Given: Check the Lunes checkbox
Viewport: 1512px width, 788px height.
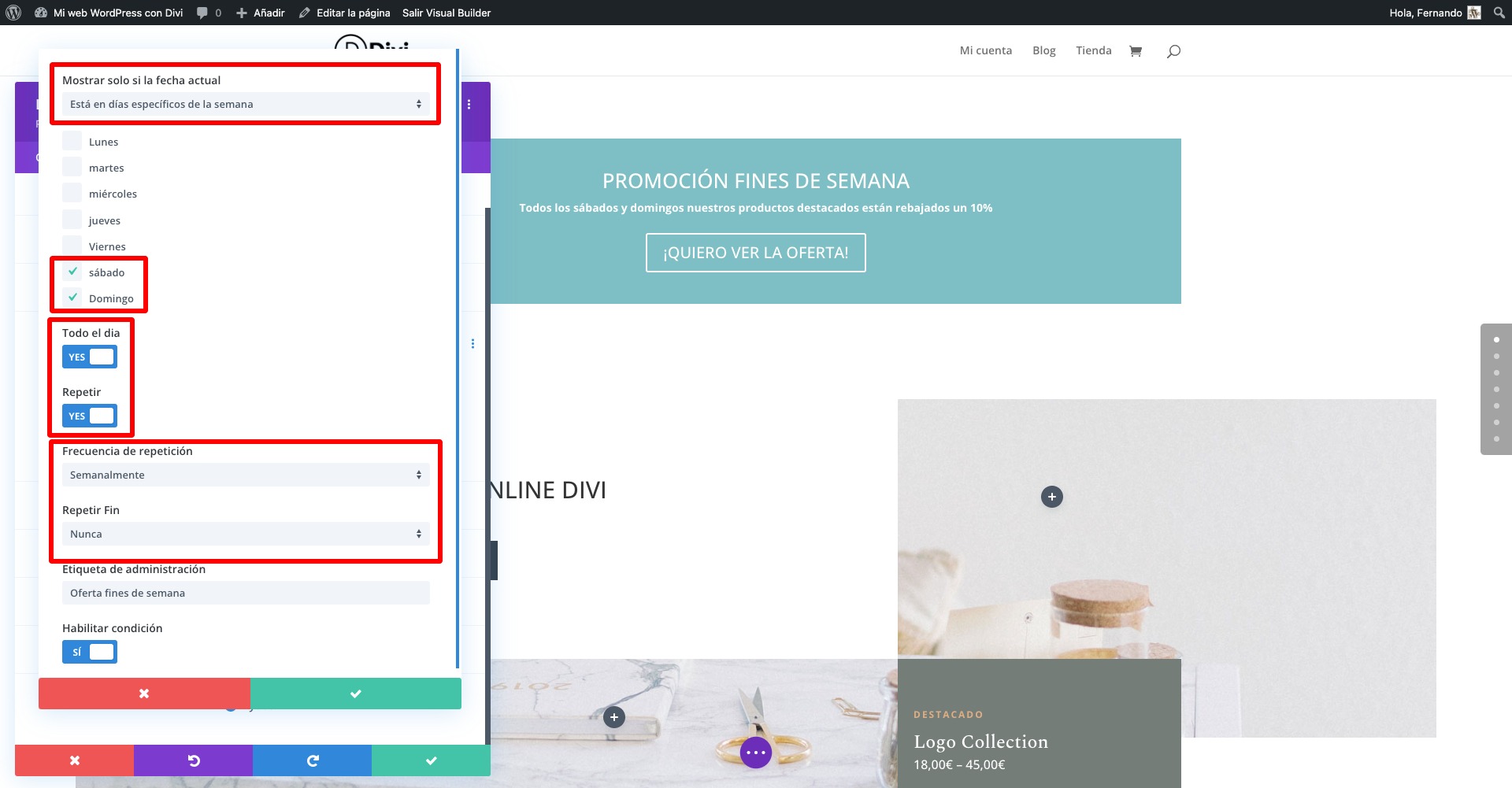Looking at the screenshot, I should click(72, 142).
